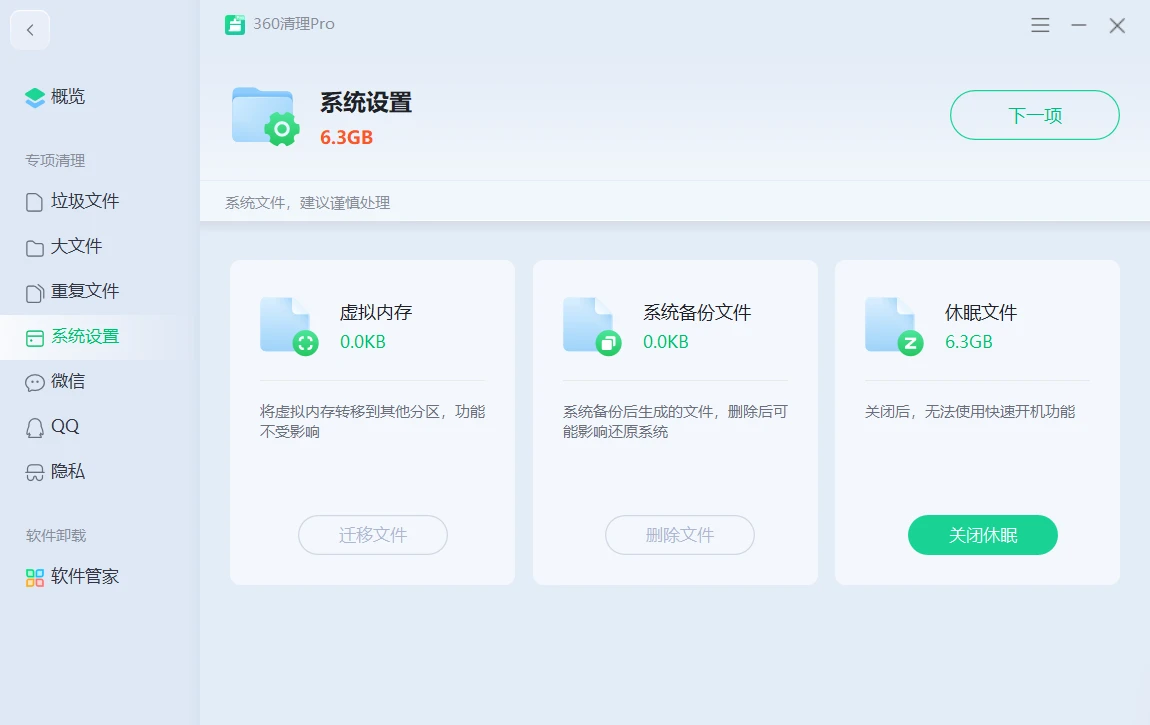
Task: Click the 下一项 button
Action: coord(1034,115)
